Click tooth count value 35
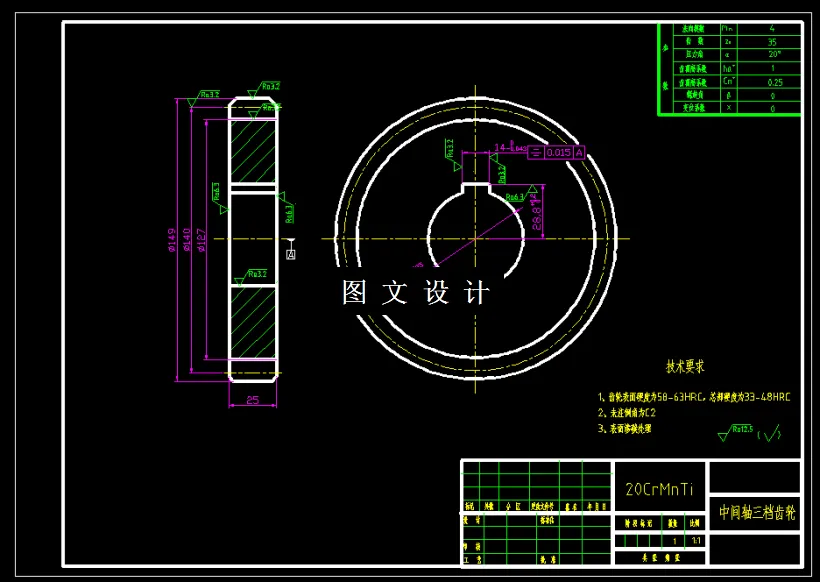The image size is (820, 582). 772,42
